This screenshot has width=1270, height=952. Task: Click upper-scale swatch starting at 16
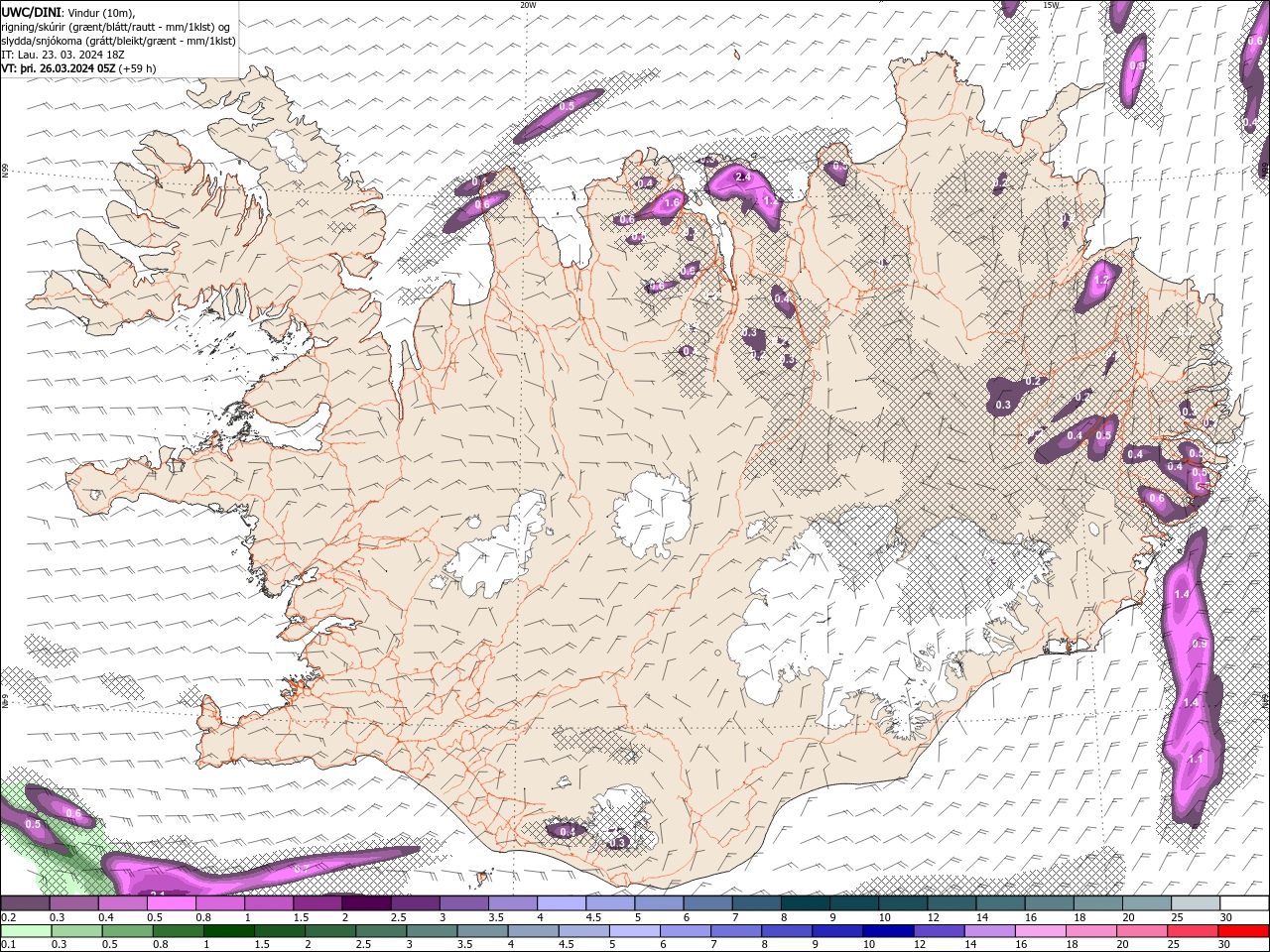1049,903
